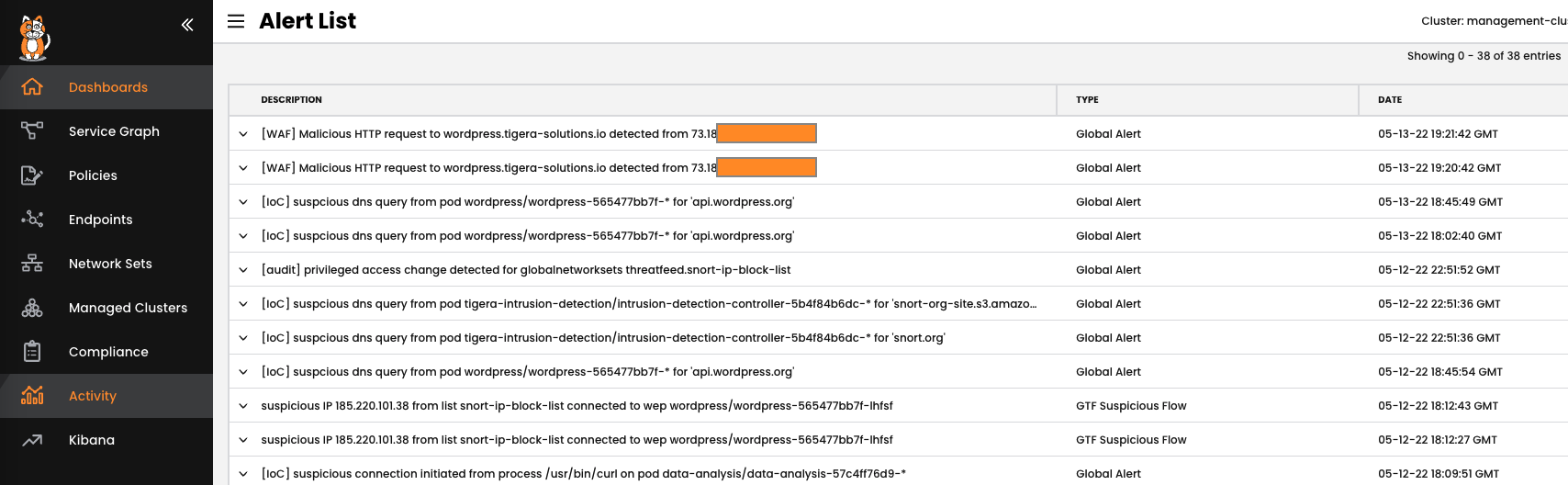Click the Service Graph icon
The width and height of the screenshot is (1568, 485).
click(32, 131)
